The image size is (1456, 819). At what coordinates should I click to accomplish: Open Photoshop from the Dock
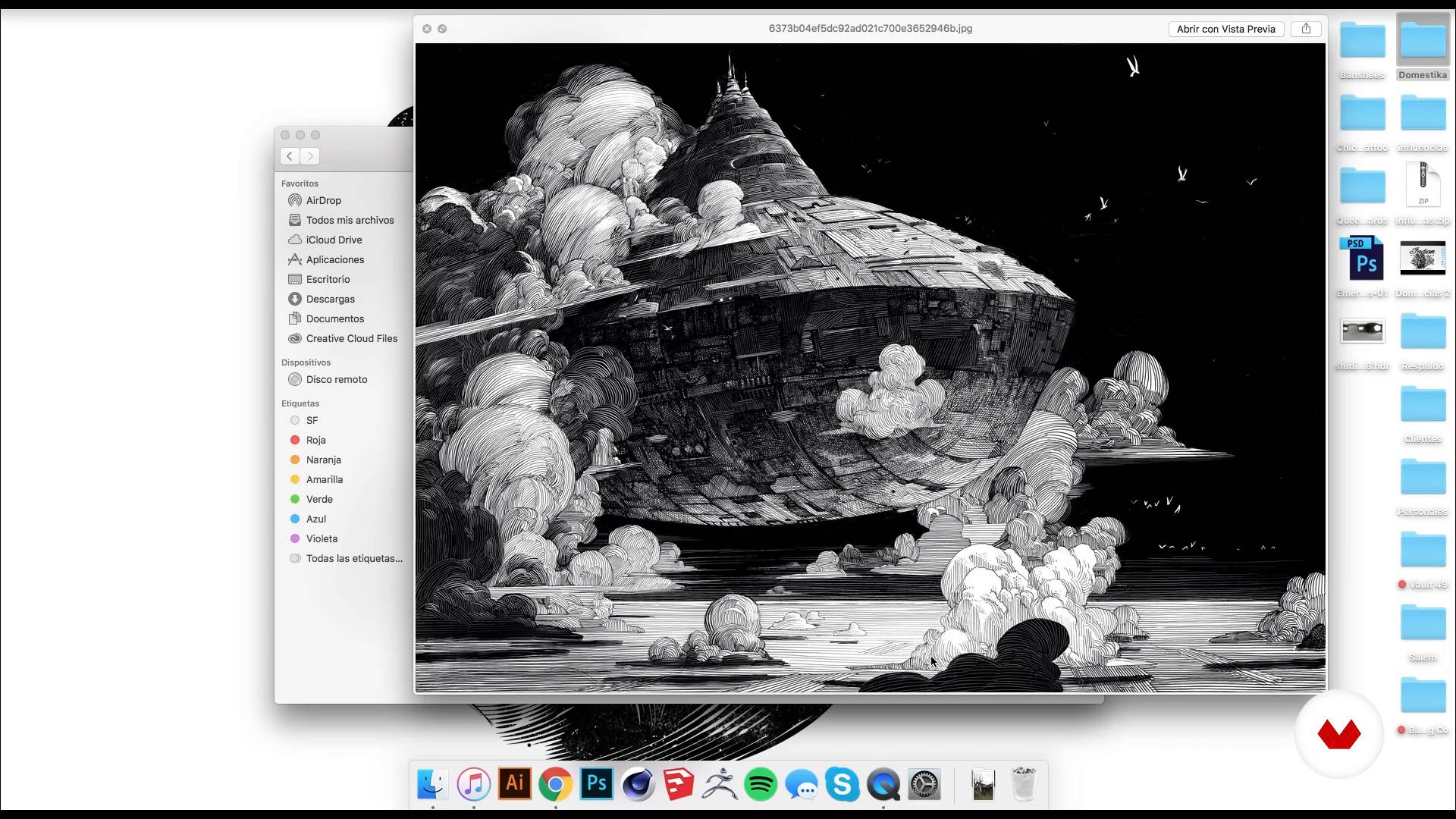tap(597, 784)
